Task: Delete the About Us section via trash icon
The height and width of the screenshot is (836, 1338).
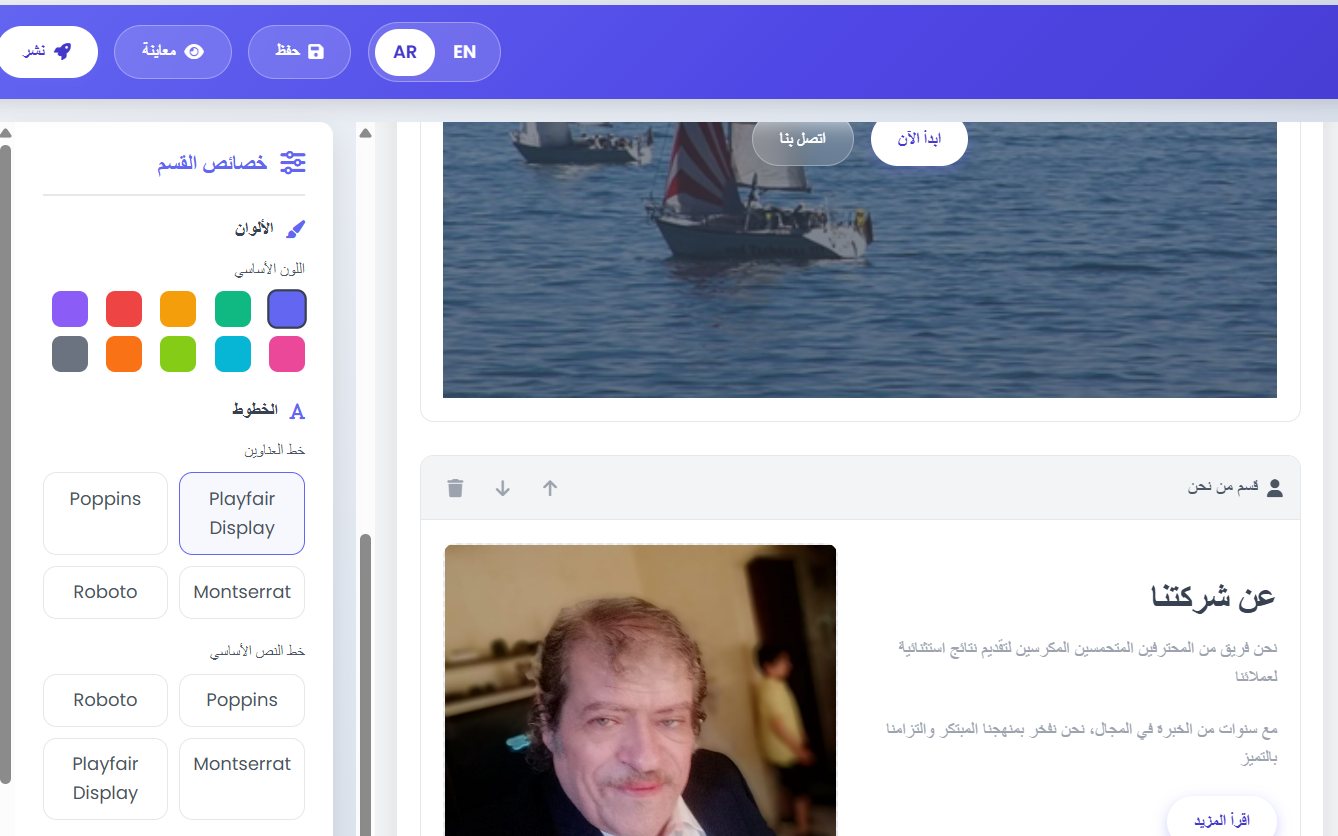Action: pos(455,488)
